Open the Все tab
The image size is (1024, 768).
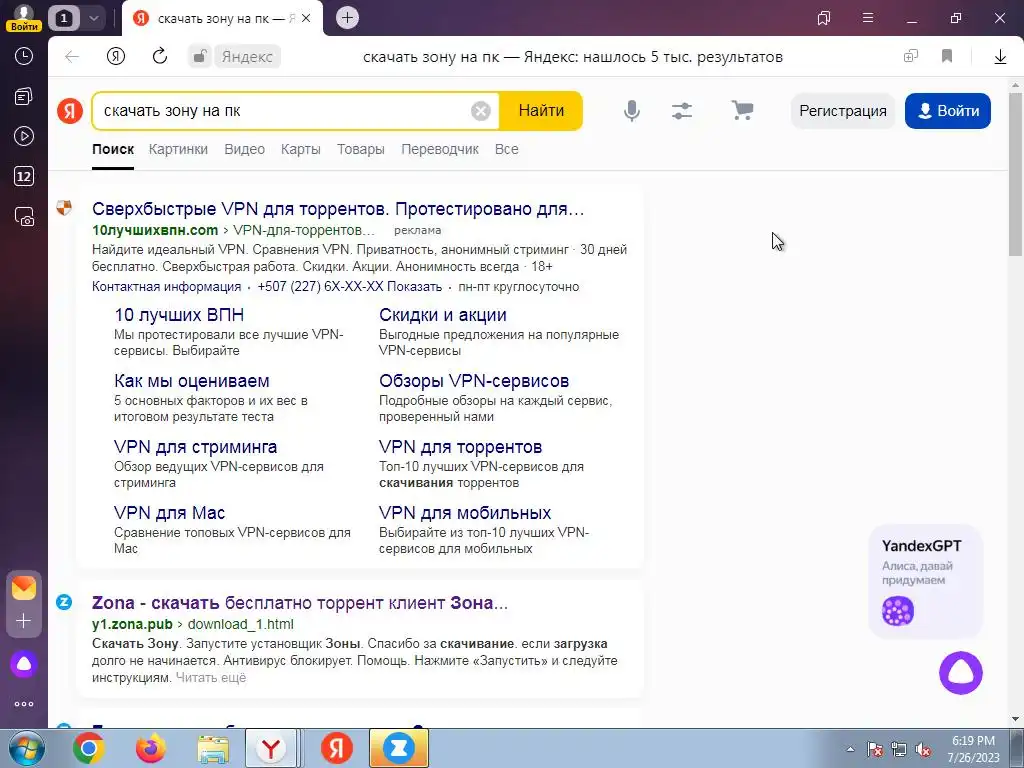point(507,150)
